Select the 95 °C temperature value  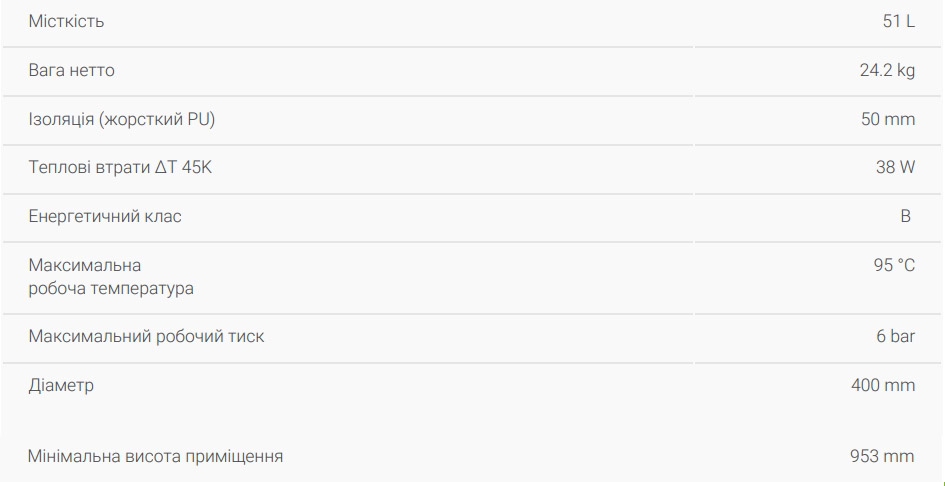pyautogui.click(x=894, y=266)
